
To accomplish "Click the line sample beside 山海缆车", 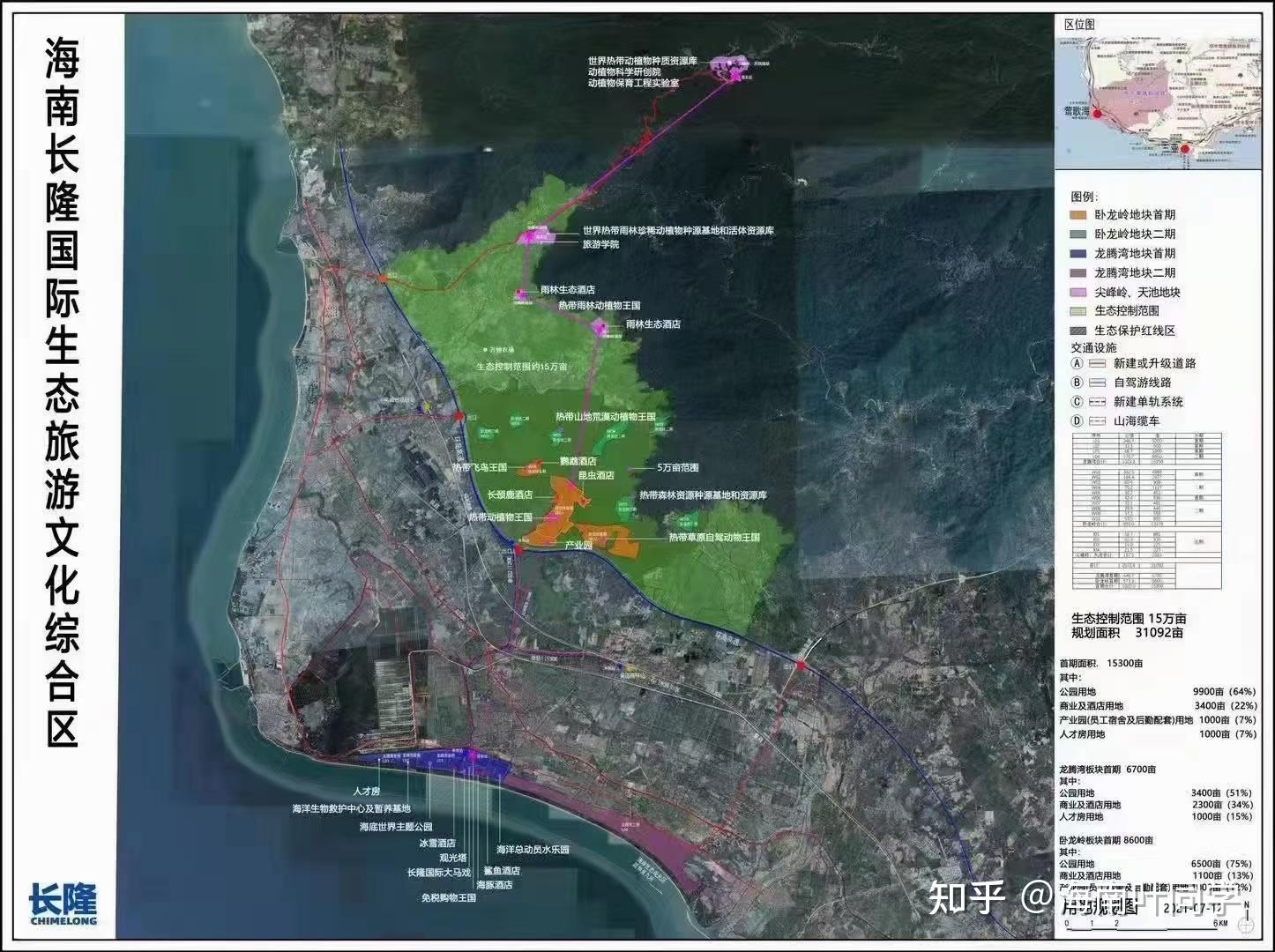I will (x=1098, y=421).
